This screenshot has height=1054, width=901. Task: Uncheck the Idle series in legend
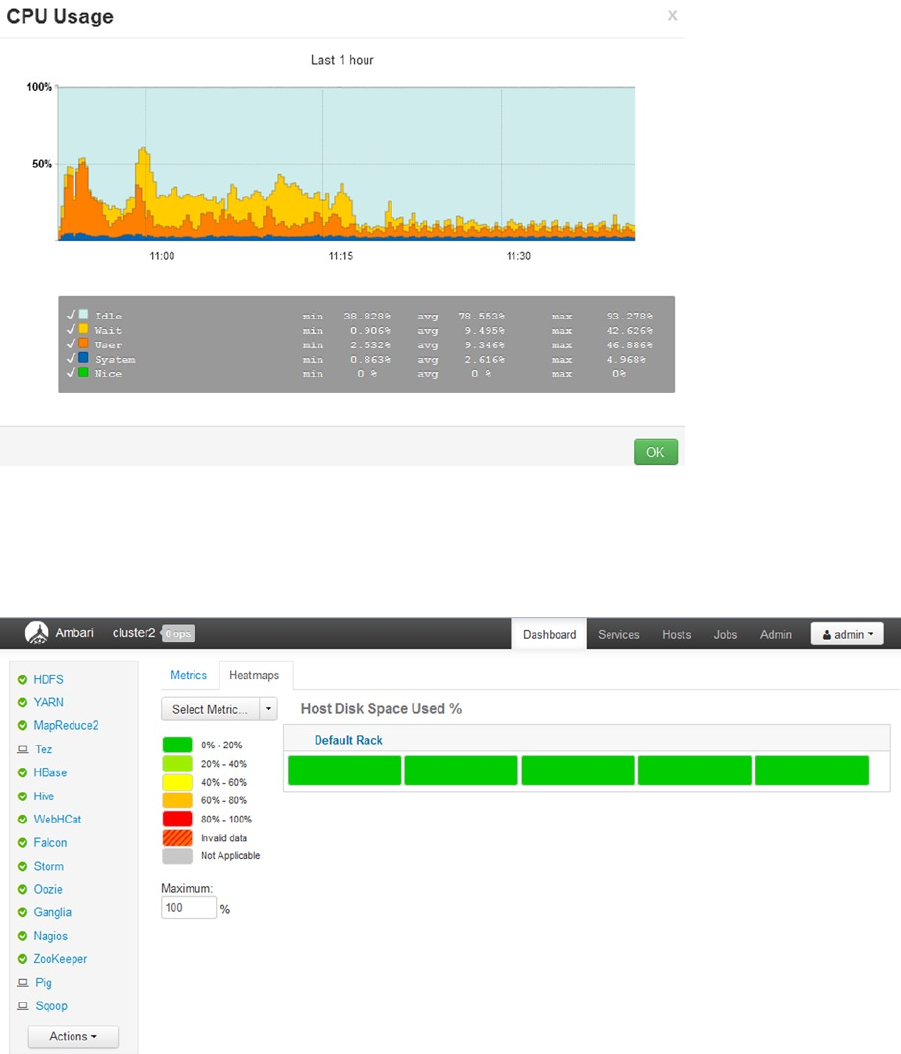pyautogui.click(x=71, y=315)
